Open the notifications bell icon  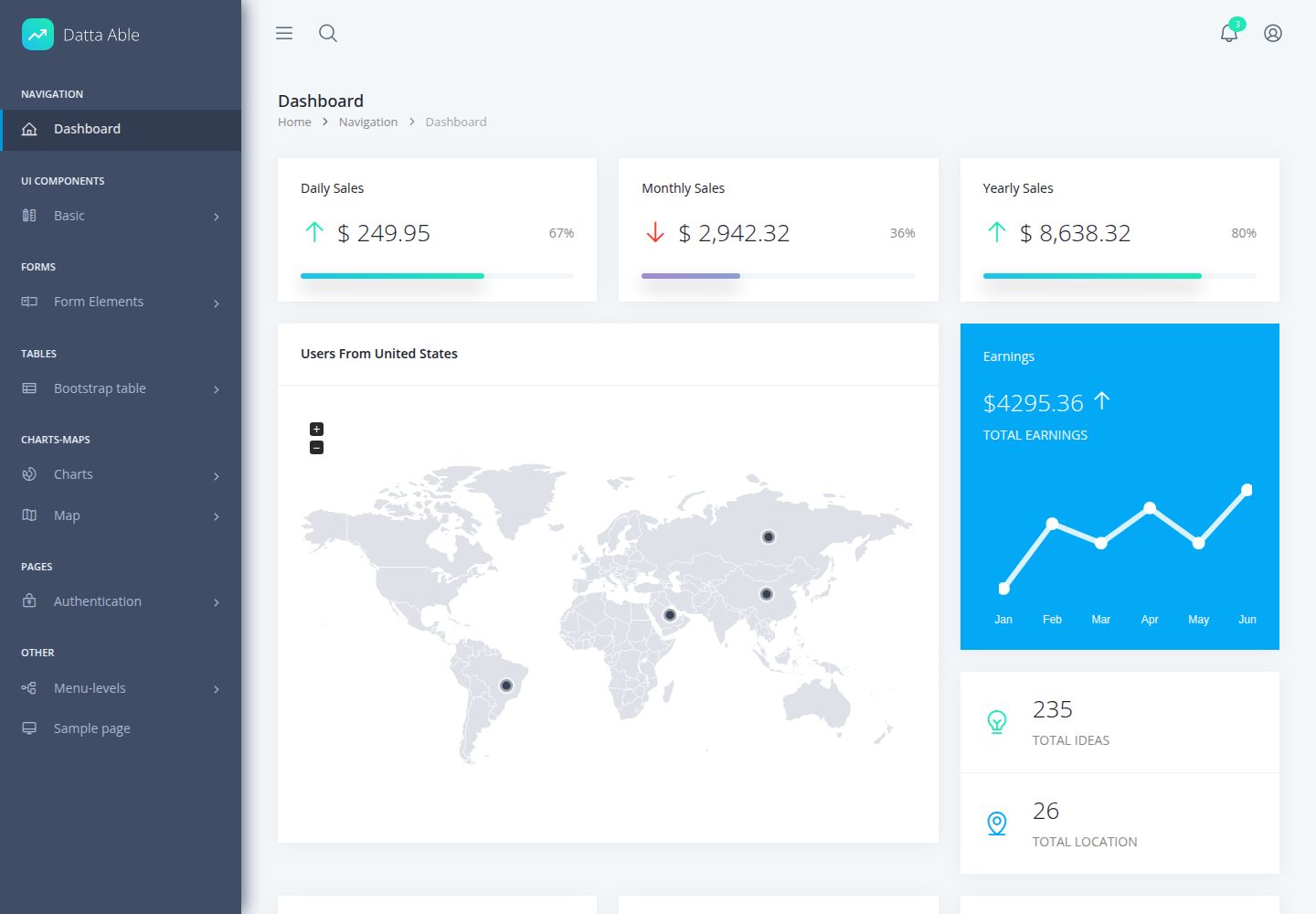click(x=1229, y=33)
